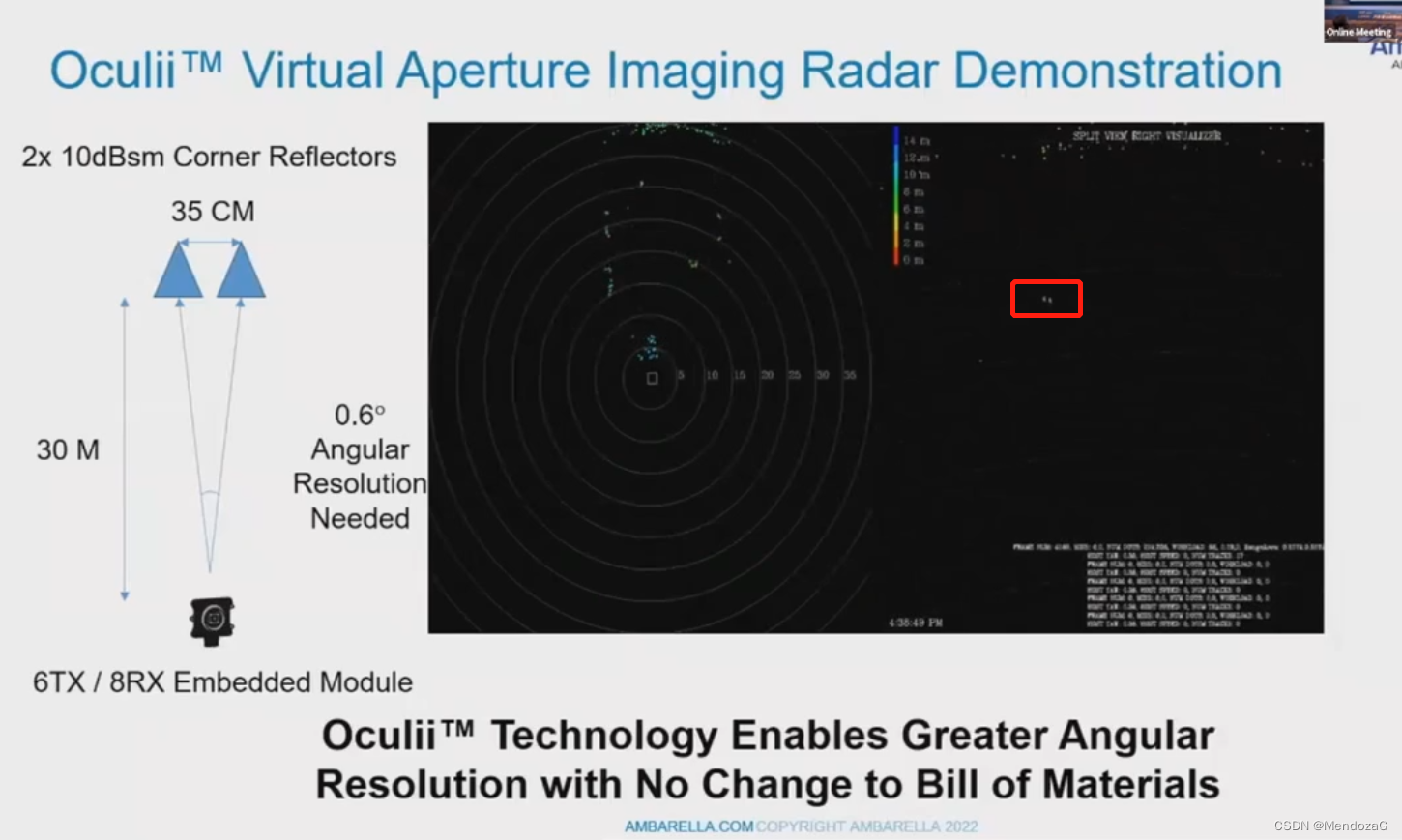Click the COPYRIGHT AMBARELLA 2022 text
The height and width of the screenshot is (840, 1402).
(867, 826)
